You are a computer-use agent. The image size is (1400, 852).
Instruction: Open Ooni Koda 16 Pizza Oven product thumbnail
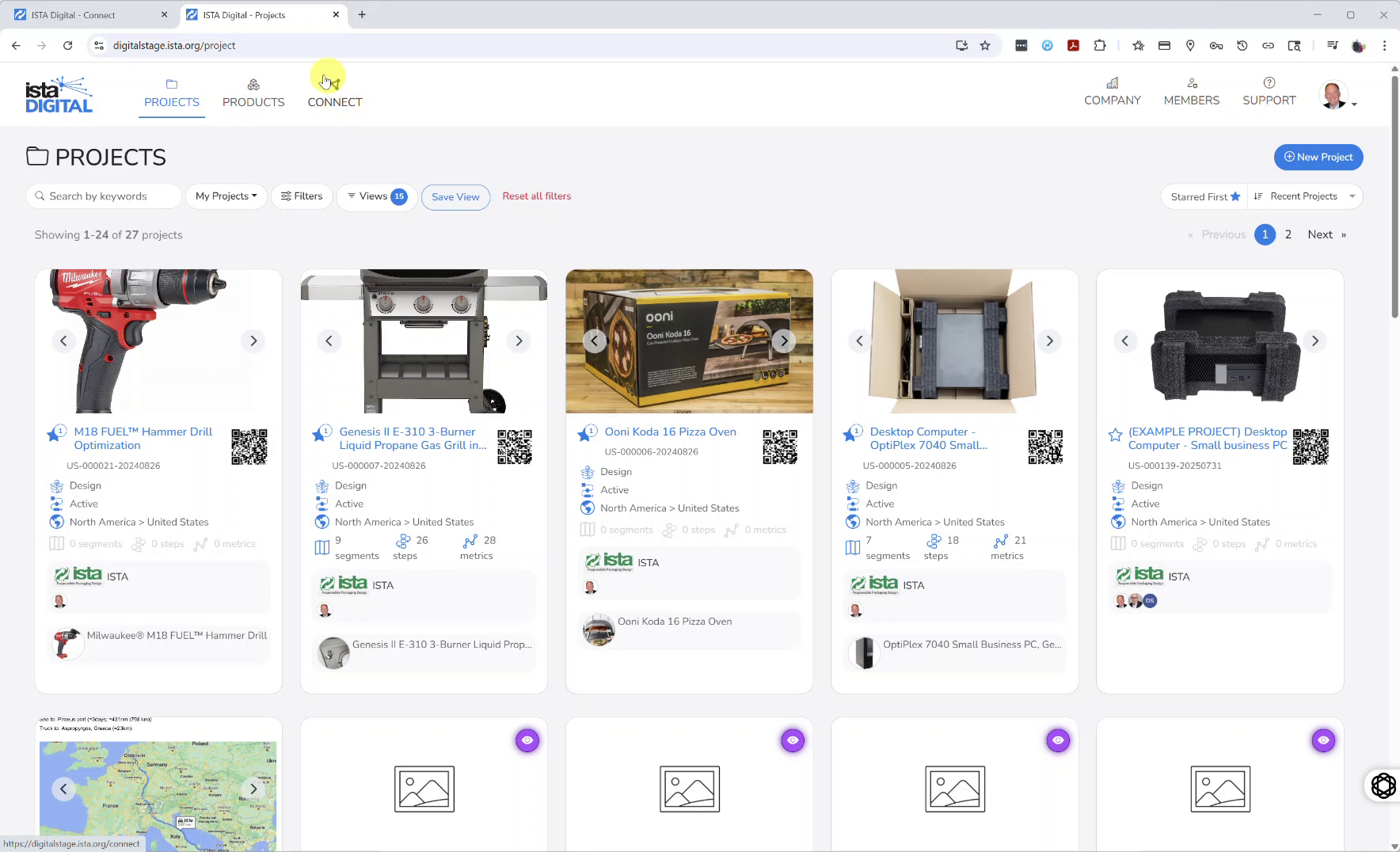599,629
